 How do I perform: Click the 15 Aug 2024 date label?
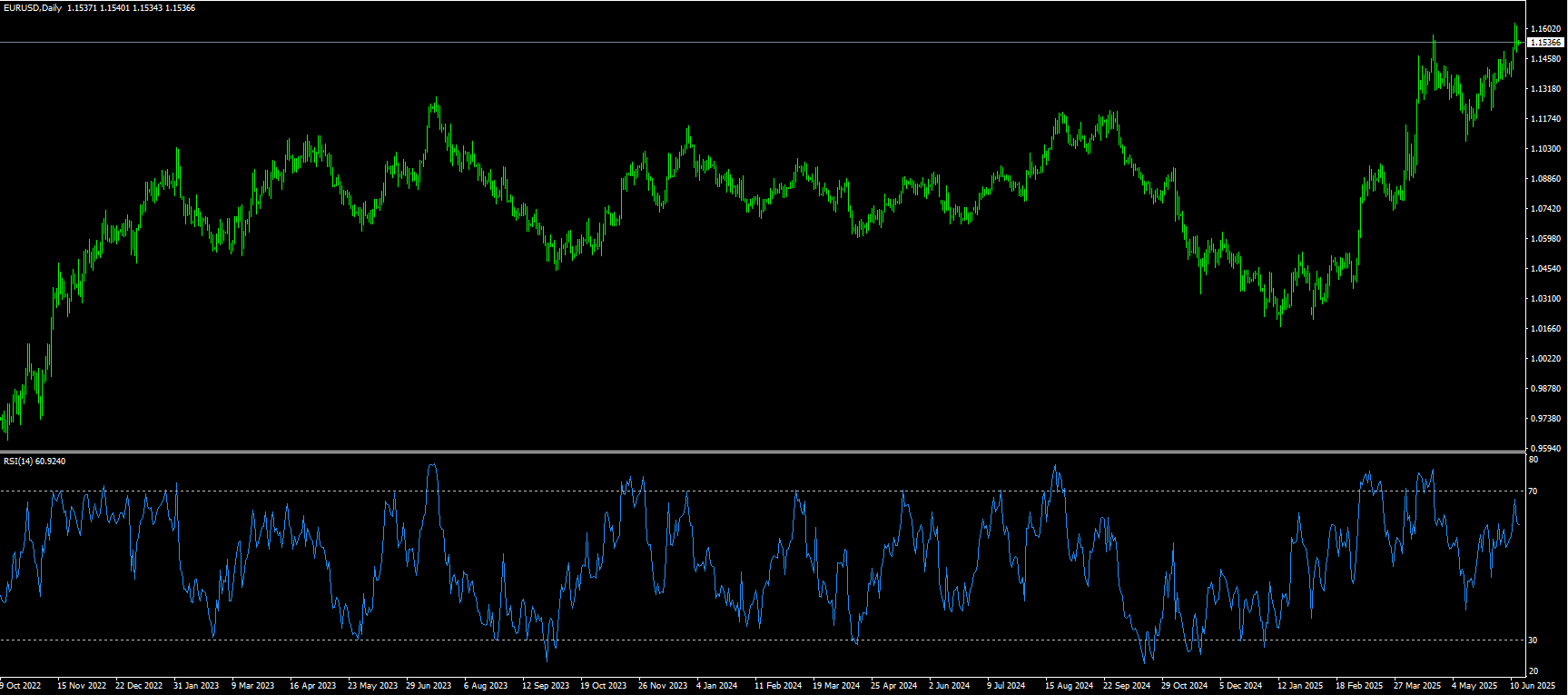1069,686
